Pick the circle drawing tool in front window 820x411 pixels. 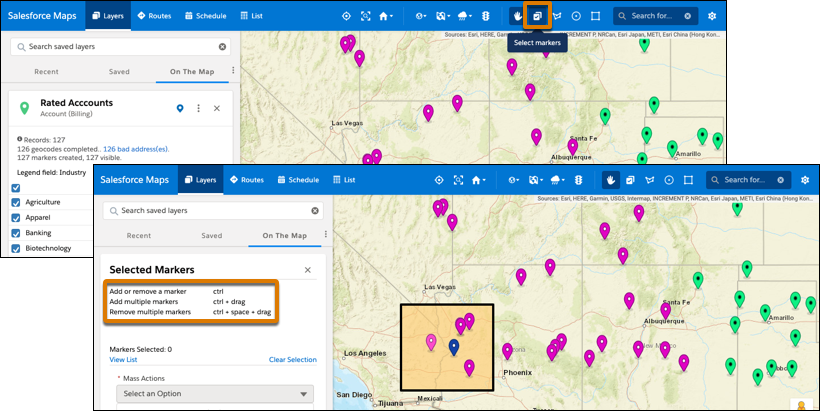pos(669,180)
